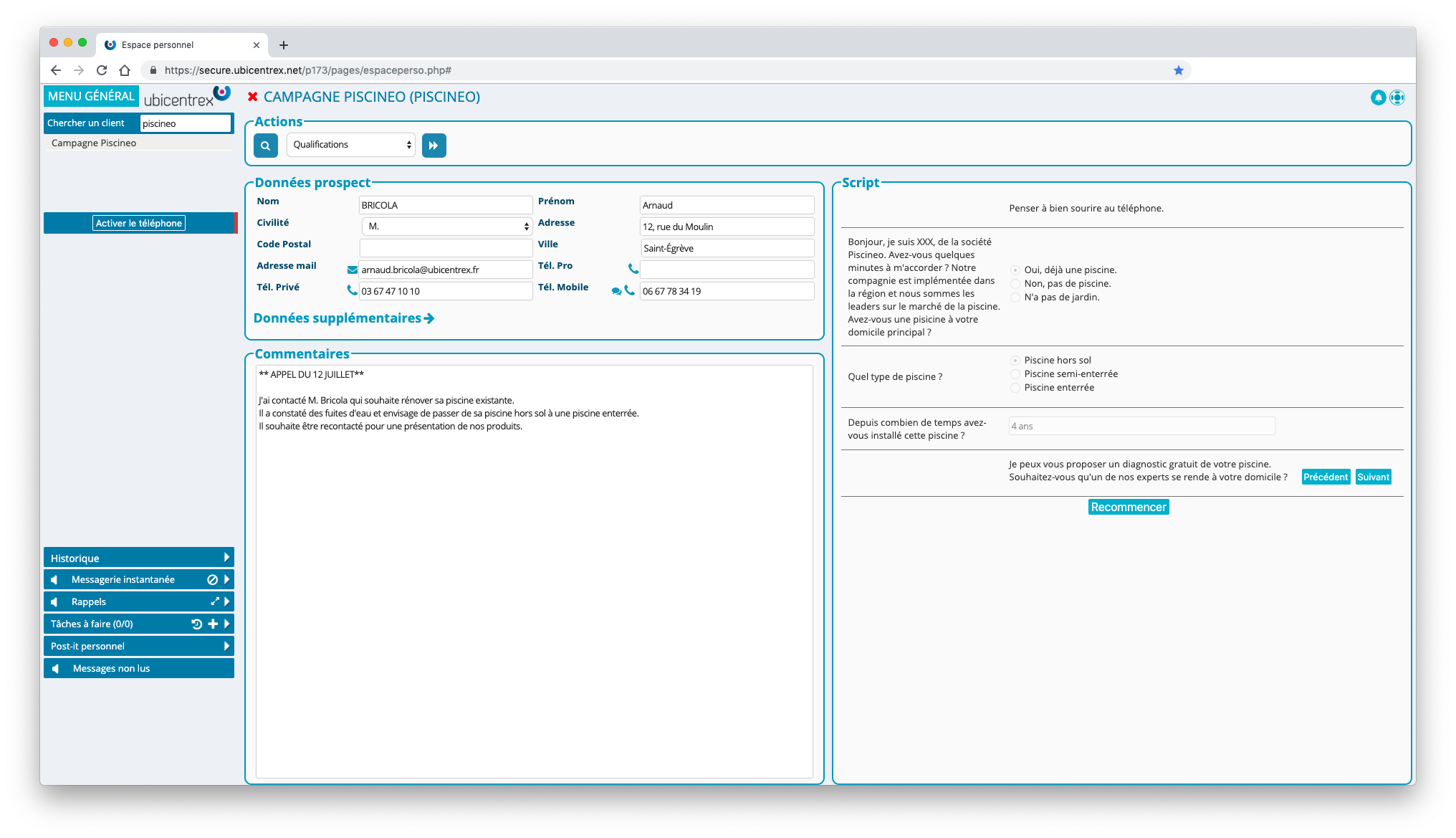Add a task with the plus icon
Screen dimensions: 1456x838
pos(213,624)
